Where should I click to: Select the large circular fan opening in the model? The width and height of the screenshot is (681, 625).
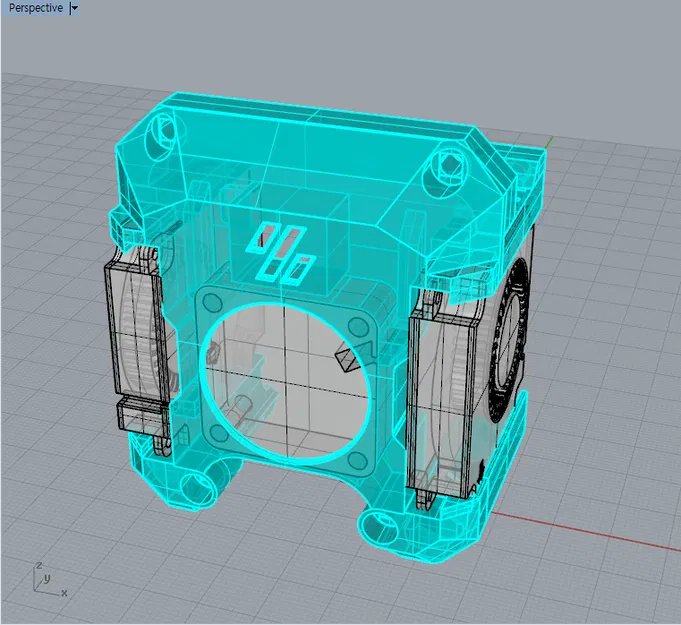click(x=287, y=382)
